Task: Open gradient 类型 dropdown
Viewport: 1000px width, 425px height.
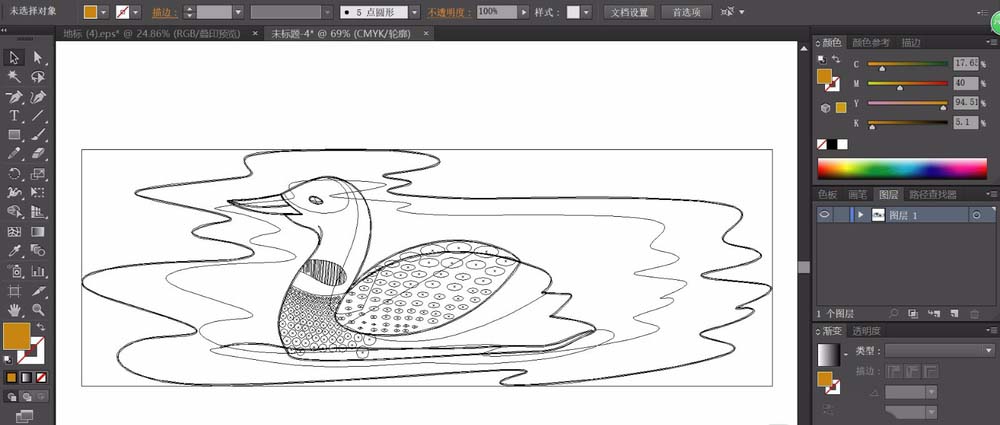Action: (x=939, y=350)
